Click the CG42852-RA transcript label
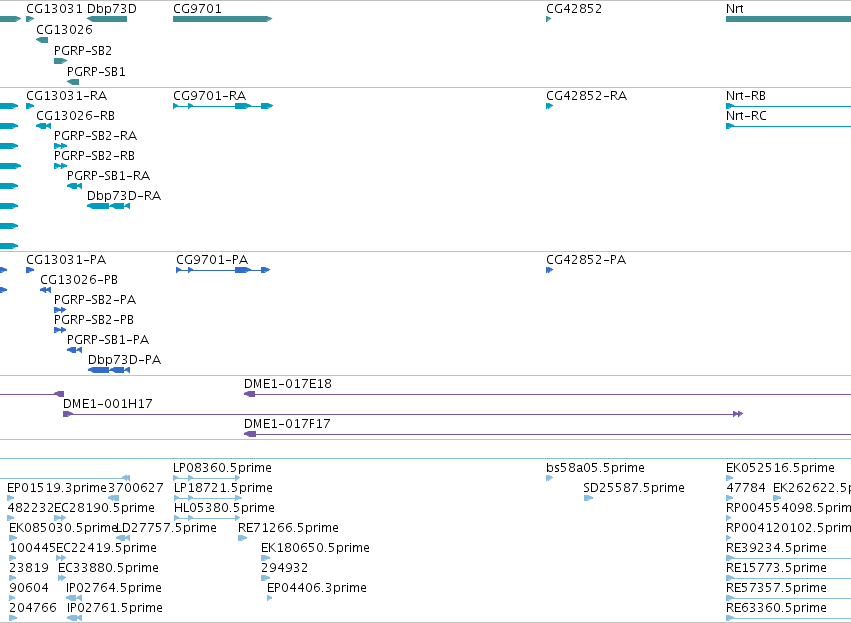The image size is (851, 623). pyautogui.click(x=586, y=96)
